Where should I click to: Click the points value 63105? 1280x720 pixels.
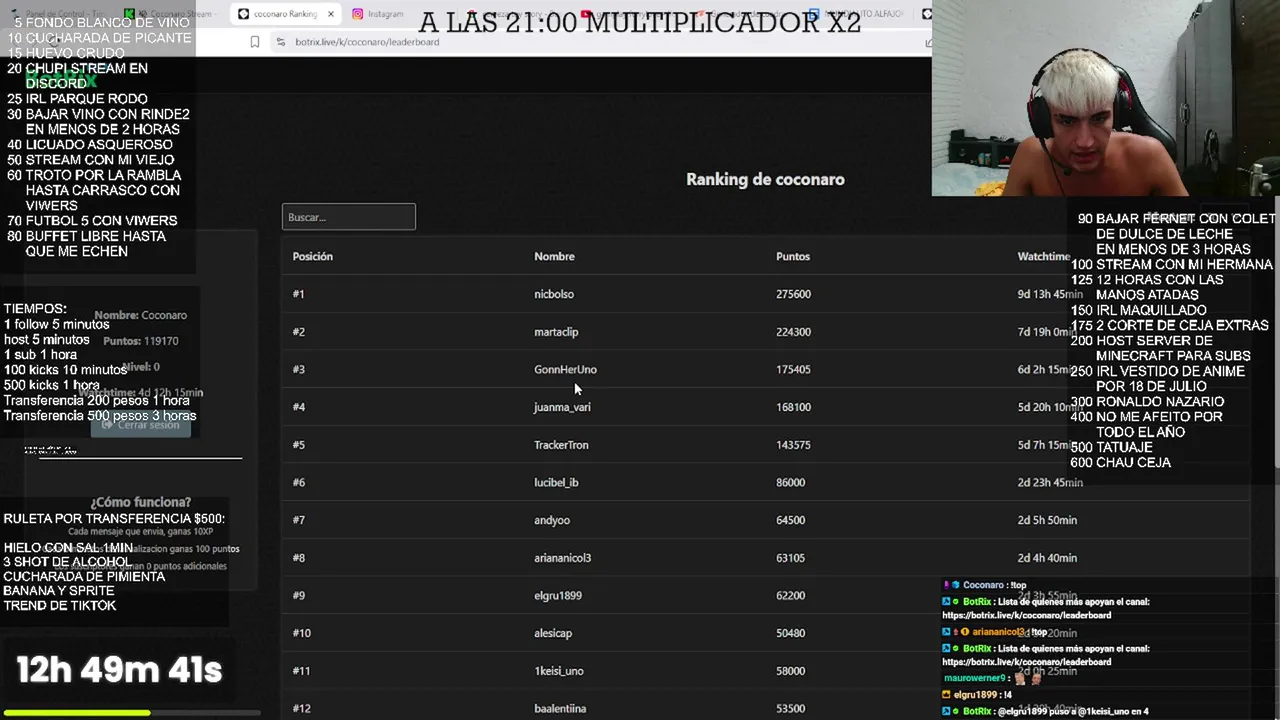pos(790,558)
